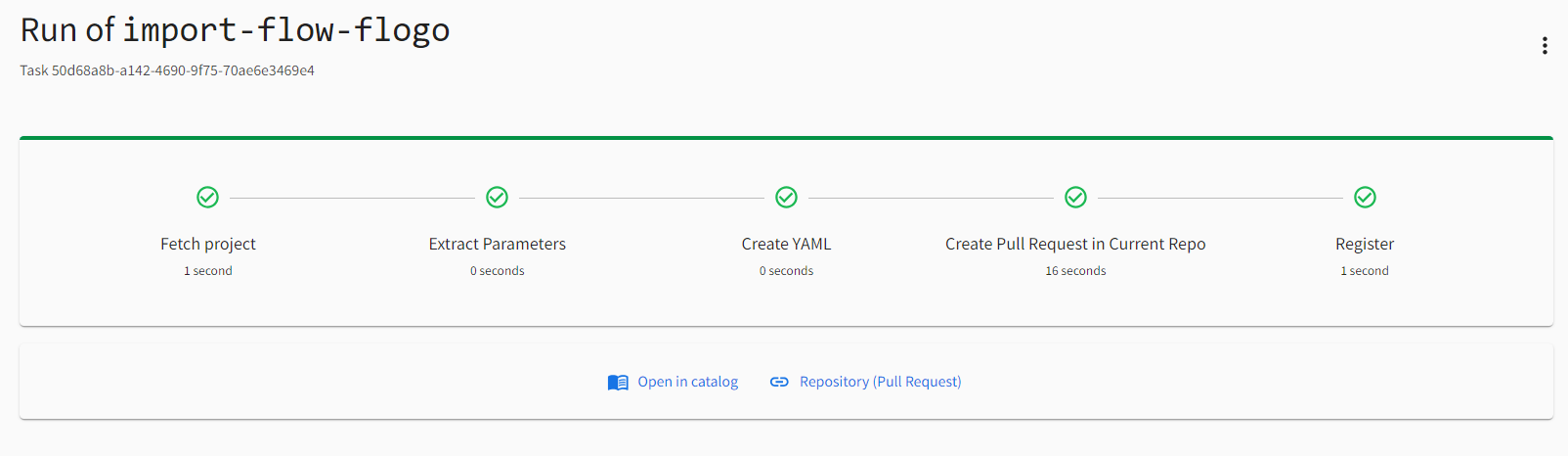1568x456 pixels.
Task: Click the Task ID text under the title
Action: coord(167,70)
